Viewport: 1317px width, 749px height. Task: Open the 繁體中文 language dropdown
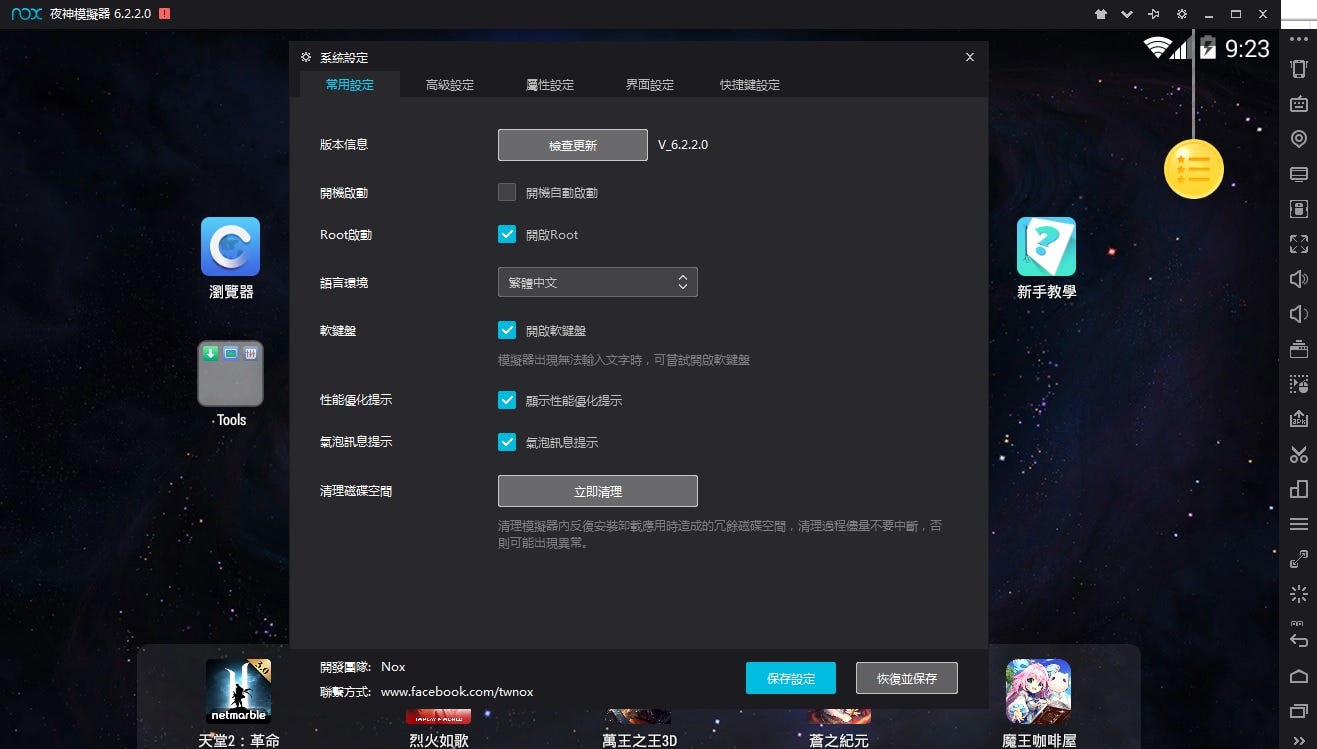click(x=597, y=282)
